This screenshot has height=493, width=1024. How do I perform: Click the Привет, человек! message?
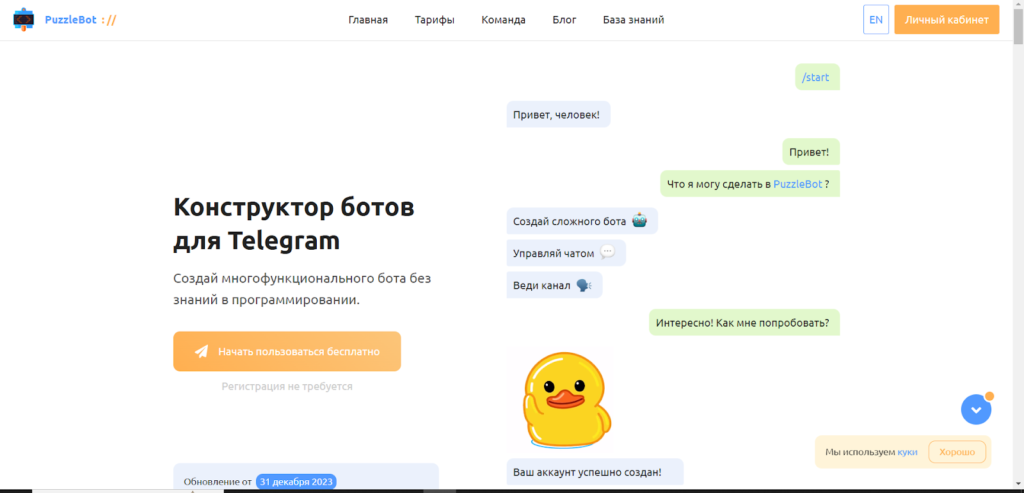coord(558,114)
